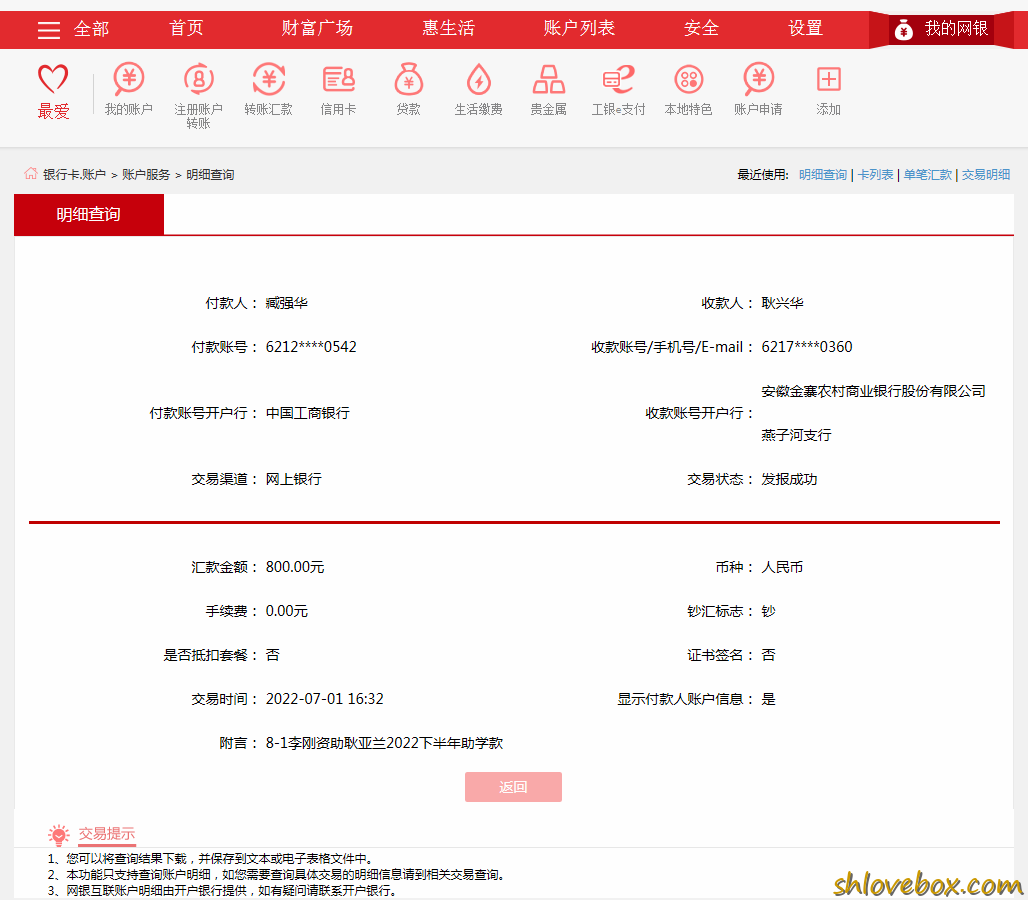Click the 交易提示 lightbulb icon
The width and height of the screenshot is (1028, 900).
click(x=58, y=834)
